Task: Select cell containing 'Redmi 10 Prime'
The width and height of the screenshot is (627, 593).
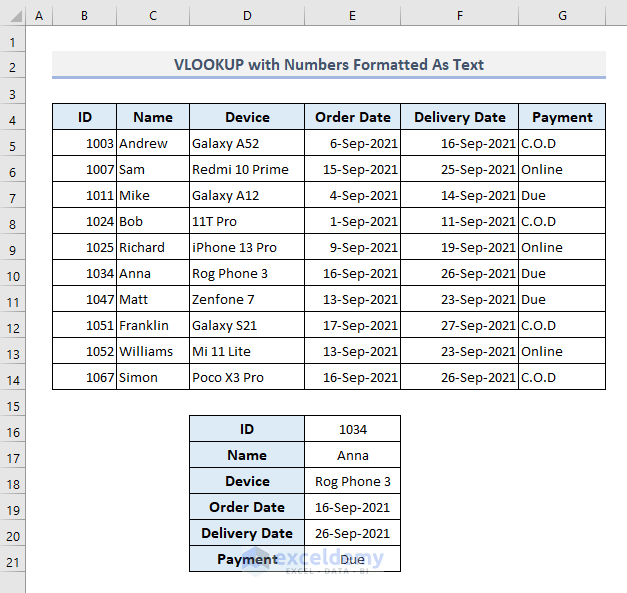Action: click(247, 169)
